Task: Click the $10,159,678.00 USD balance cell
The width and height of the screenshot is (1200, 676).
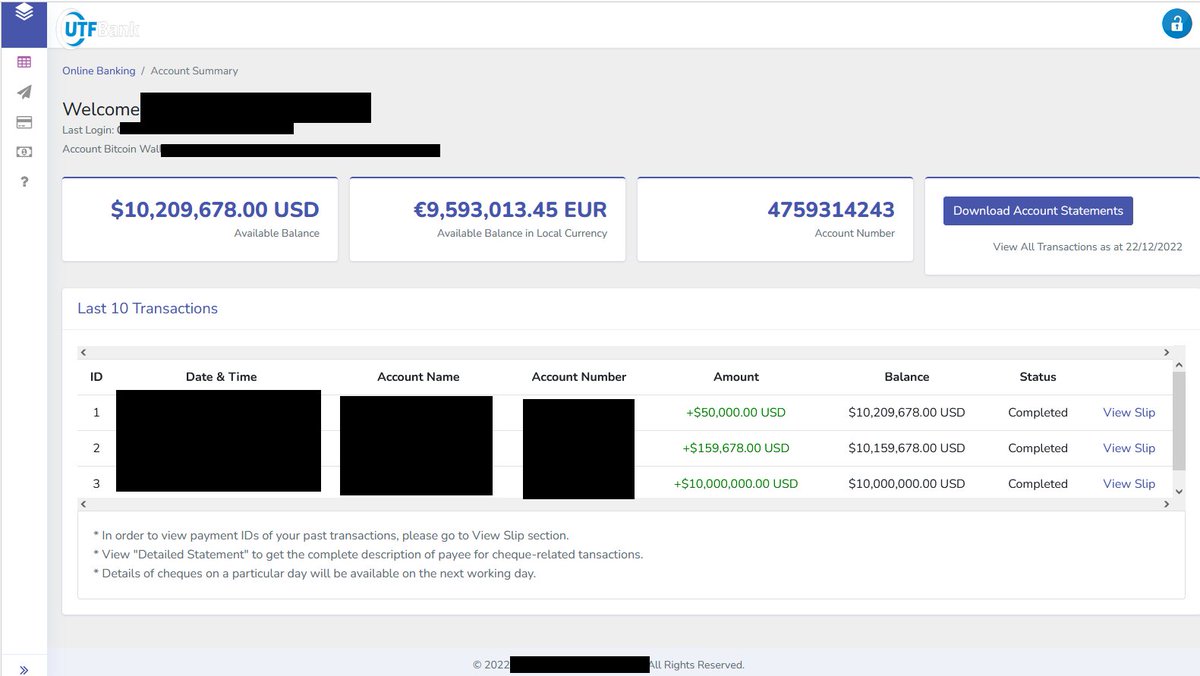Action: pyautogui.click(x=907, y=448)
